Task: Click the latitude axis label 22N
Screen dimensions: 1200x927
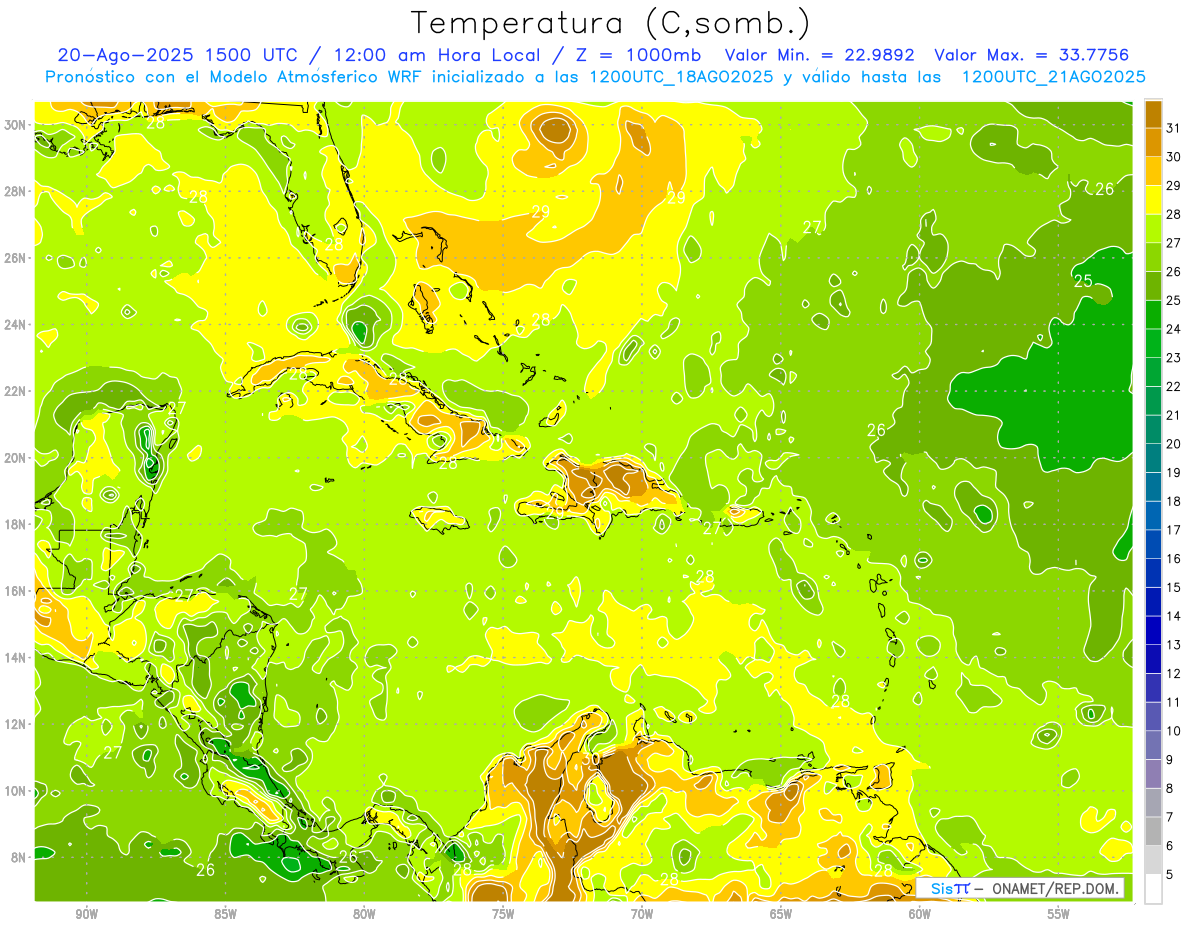Action: [x=15, y=391]
